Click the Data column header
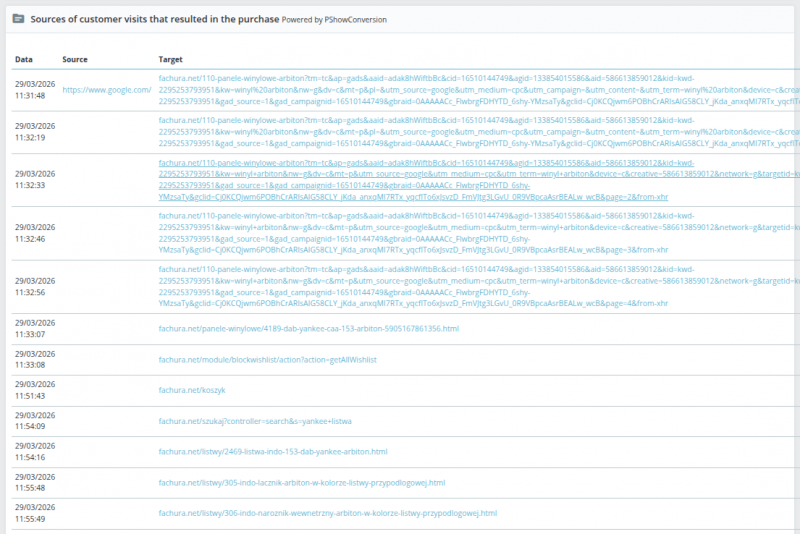The width and height of the screenshot is (800, 534). point(24,59)
